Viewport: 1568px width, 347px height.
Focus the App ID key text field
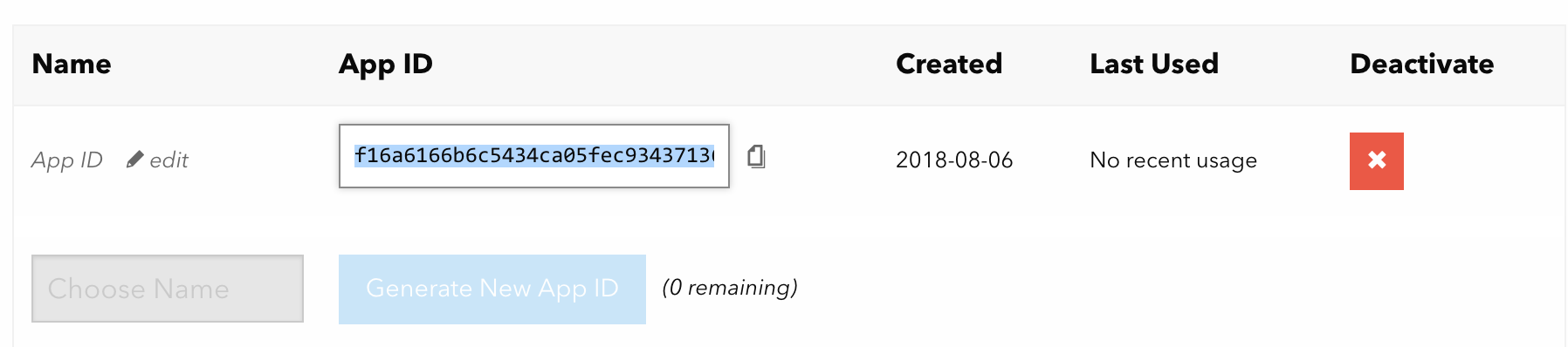(x=534, y=156)
